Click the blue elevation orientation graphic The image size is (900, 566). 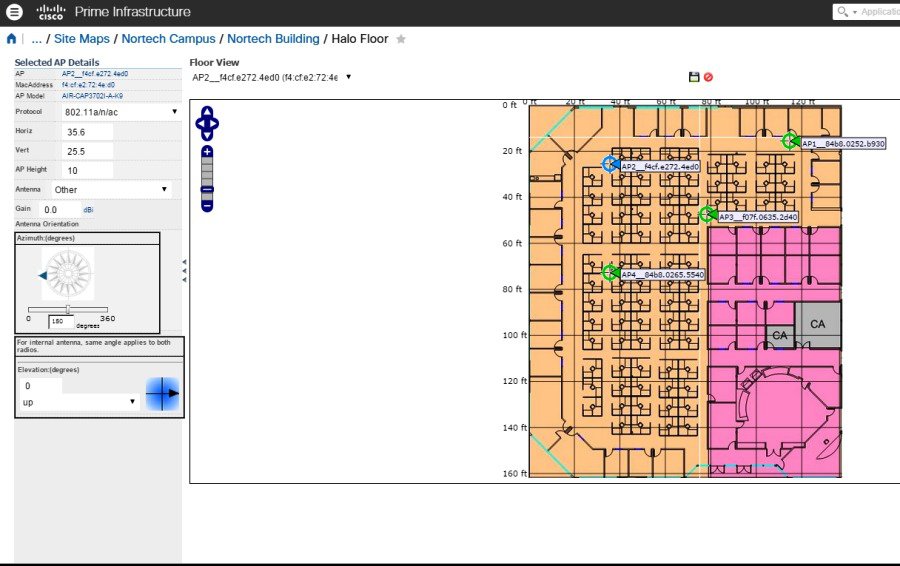pyautogui.click(x=162, y=394)
